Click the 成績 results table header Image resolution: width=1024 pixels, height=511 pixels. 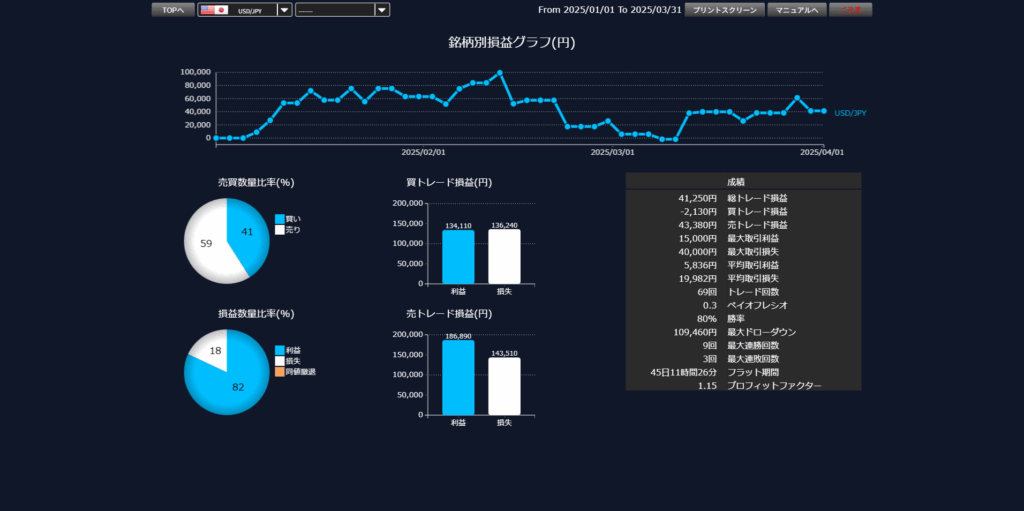pyautogui.click(x=743, y=181)
